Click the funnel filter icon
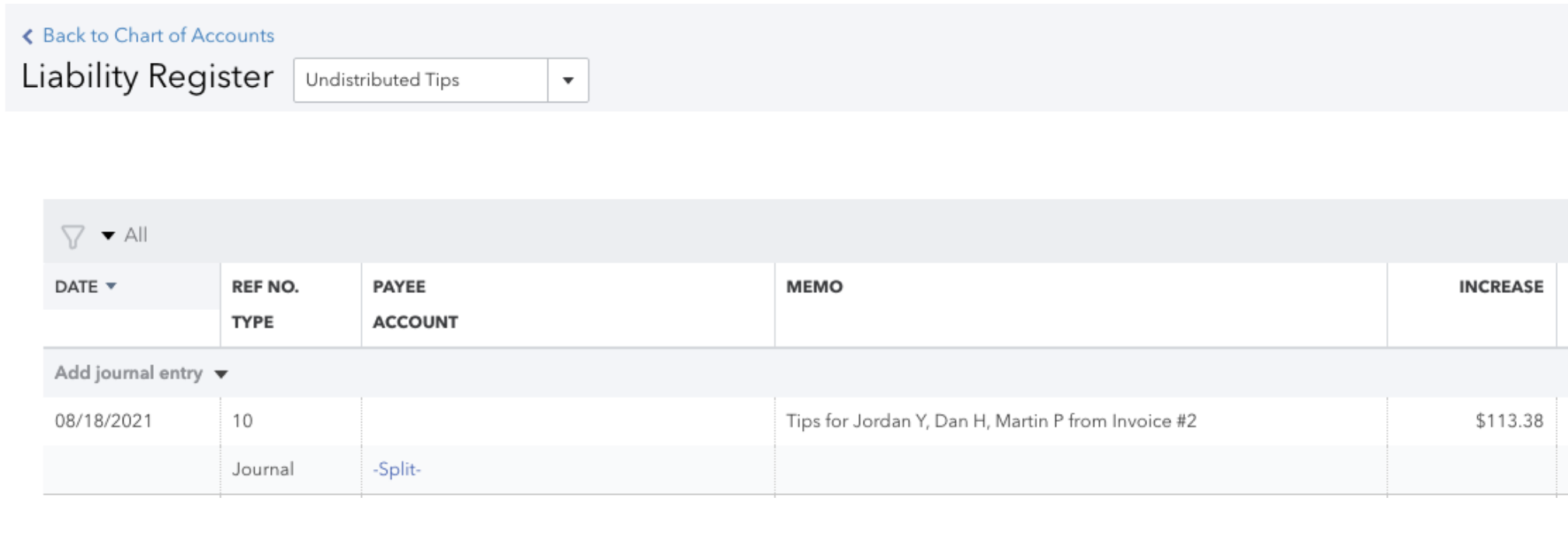Image resolution: width=1568 pixels, height=539 pixels. click(x=72, y=236)
